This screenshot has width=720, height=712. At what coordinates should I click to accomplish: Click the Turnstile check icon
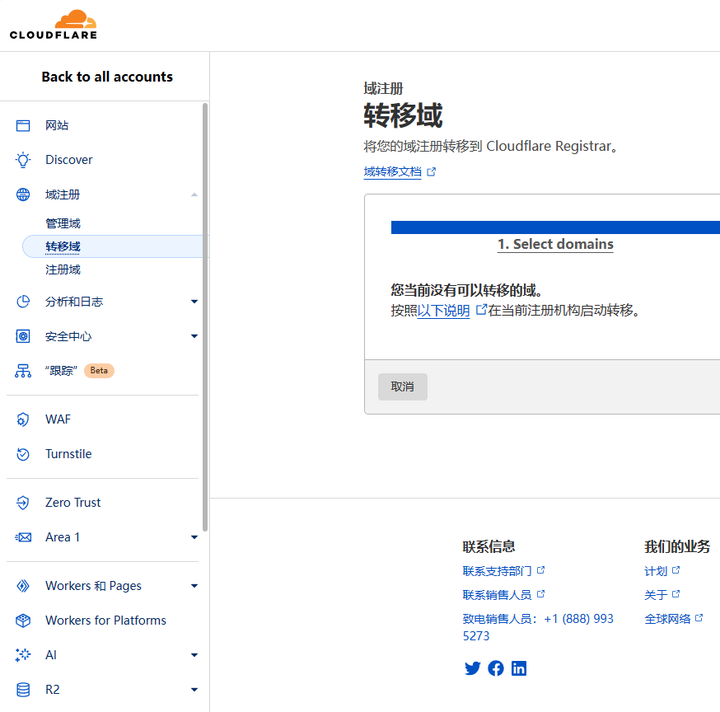click(x=23, y=454)
